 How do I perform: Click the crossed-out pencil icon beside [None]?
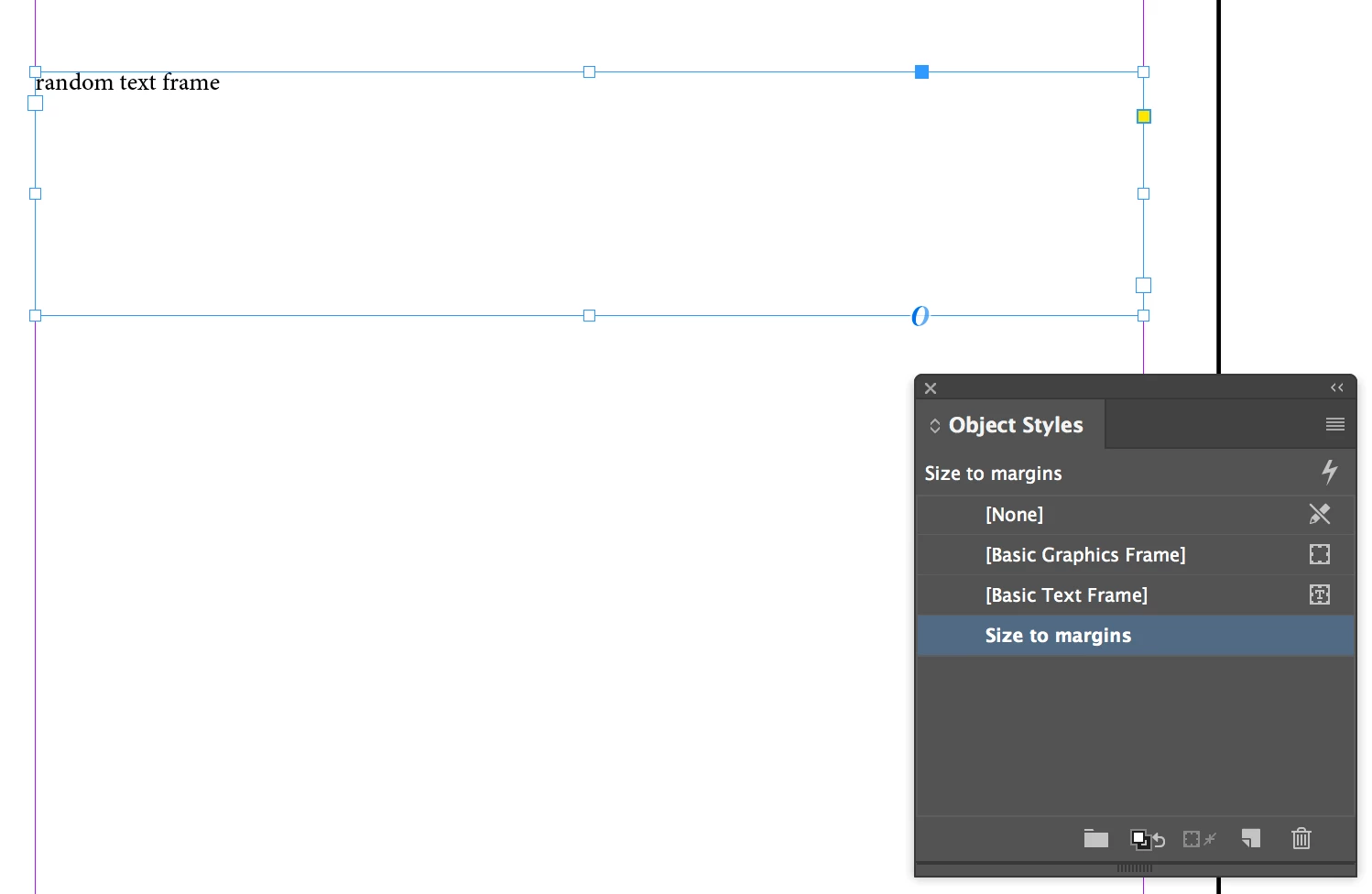[1319, 514]
